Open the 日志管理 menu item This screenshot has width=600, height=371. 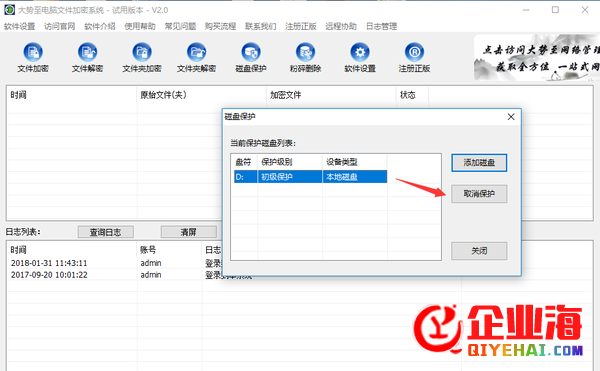click(382, 26)
